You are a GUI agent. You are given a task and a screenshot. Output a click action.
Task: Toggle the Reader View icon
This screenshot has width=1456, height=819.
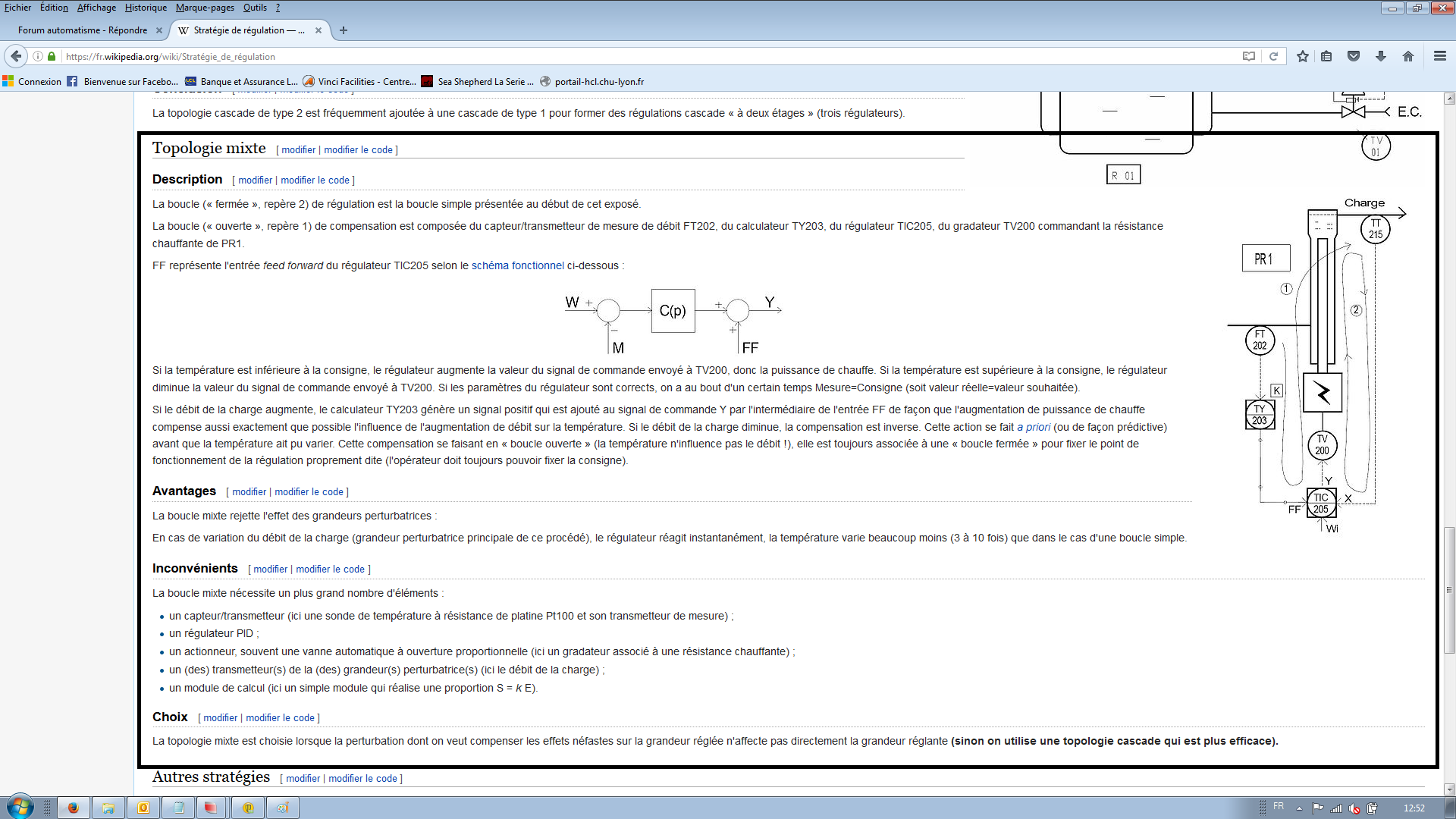(x=1249, y=56)
